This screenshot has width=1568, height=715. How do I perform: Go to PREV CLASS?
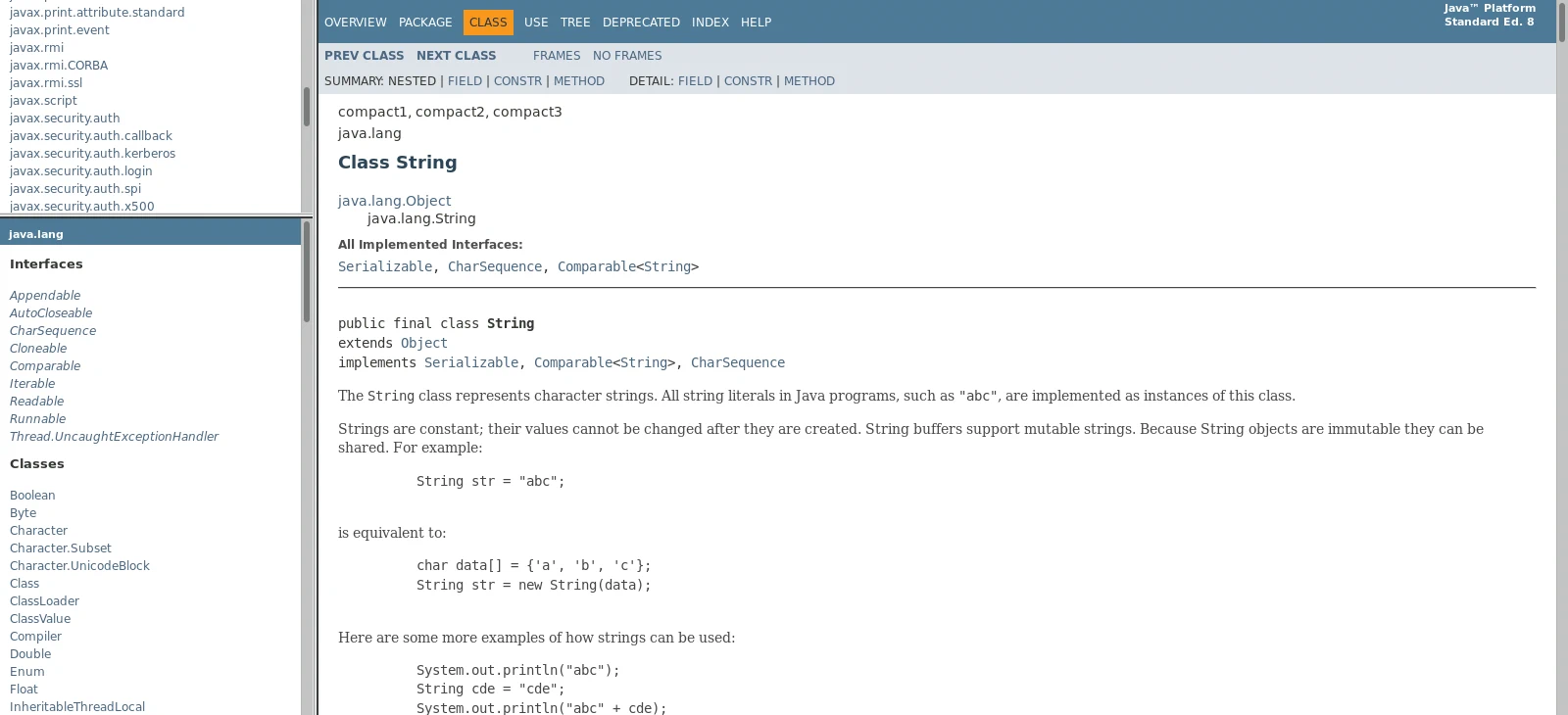click(x=364, y=56)
